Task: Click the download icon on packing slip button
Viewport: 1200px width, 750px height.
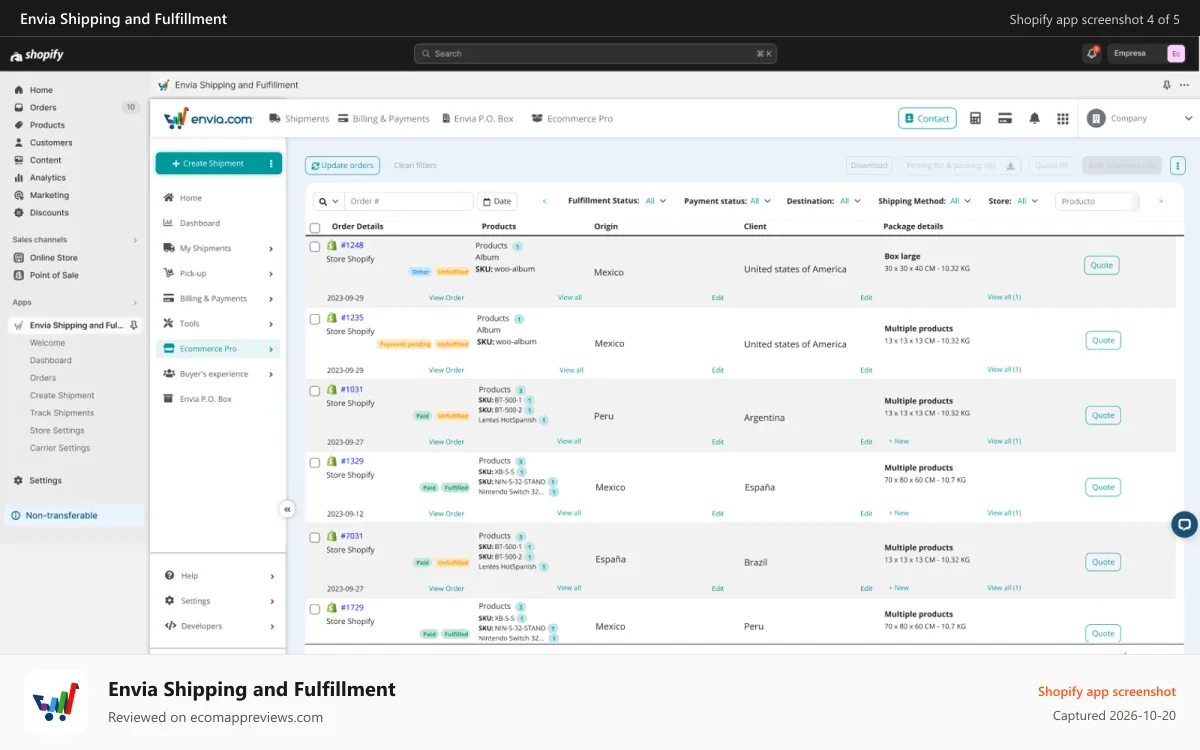Action: [x=1010, y=165]
